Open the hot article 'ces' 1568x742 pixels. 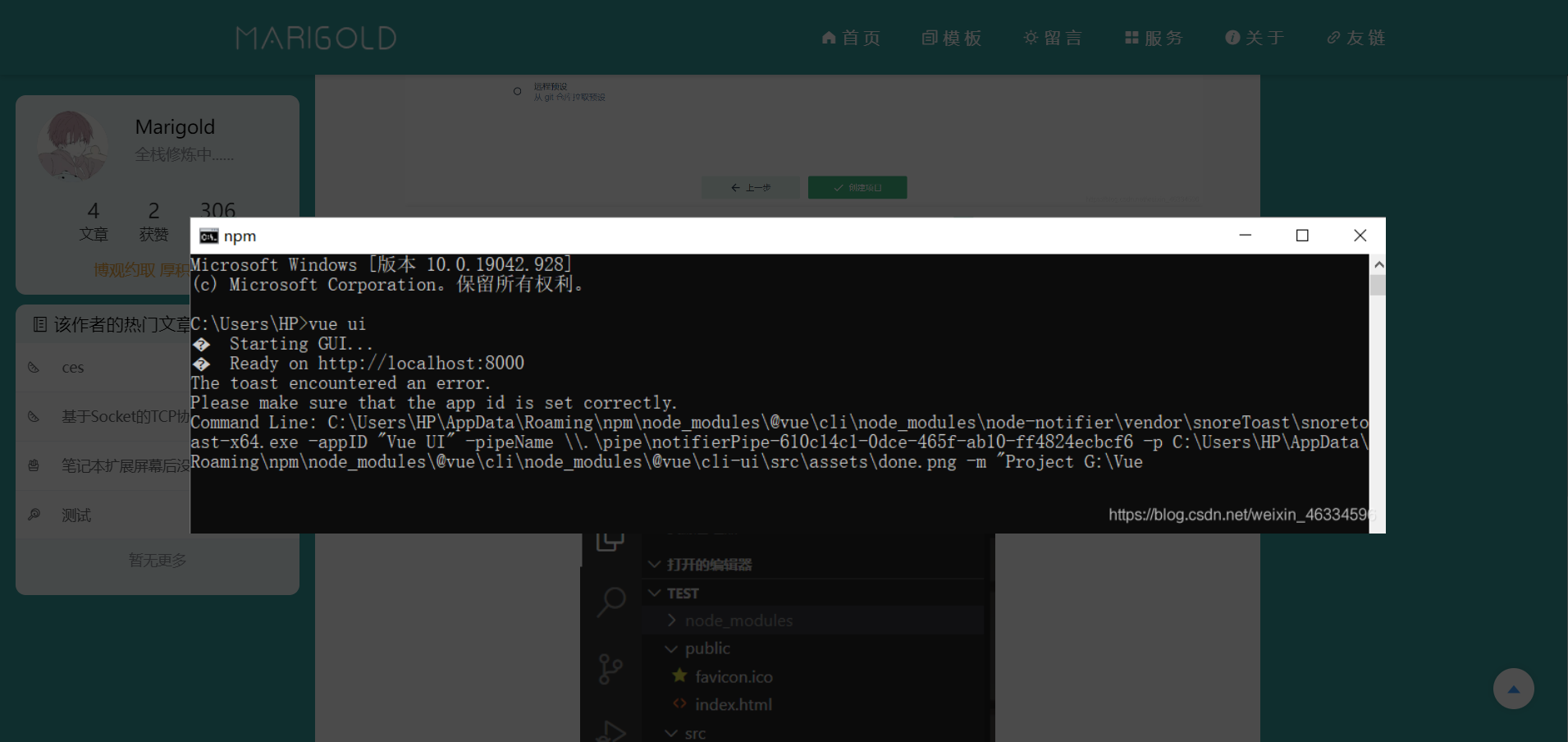coord(73,368)
